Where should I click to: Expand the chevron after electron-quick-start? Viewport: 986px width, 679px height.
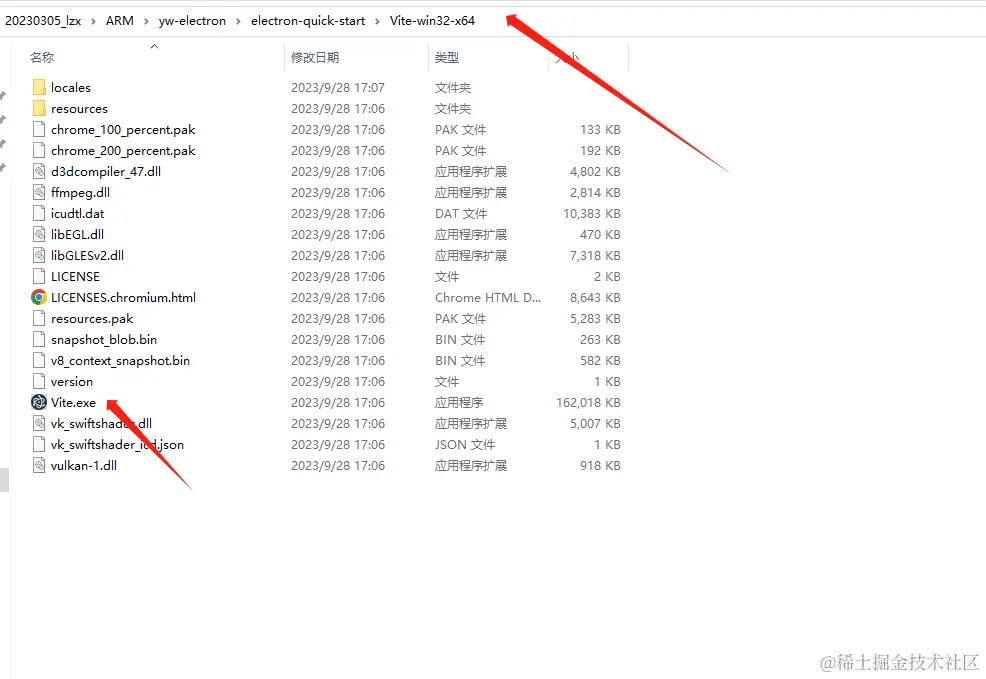pyautogui.click(x=377, y=21)
